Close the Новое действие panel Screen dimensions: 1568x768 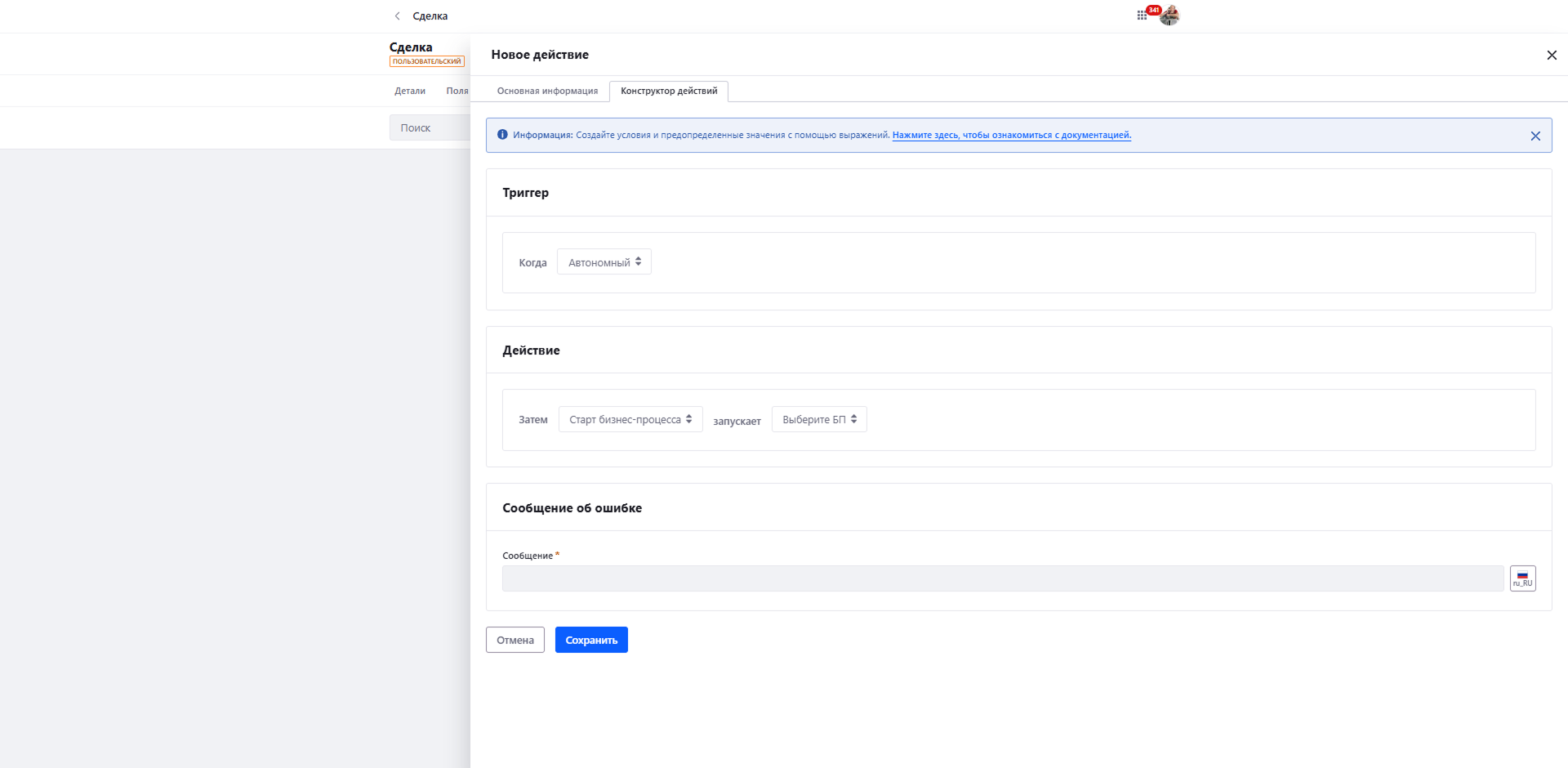(x=1551, y=55)
